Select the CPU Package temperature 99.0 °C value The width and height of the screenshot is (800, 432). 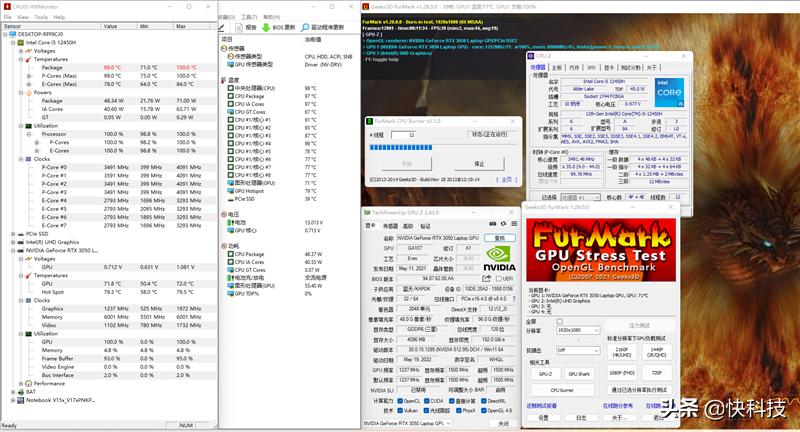pyautogui.click(x=112, y=67)
